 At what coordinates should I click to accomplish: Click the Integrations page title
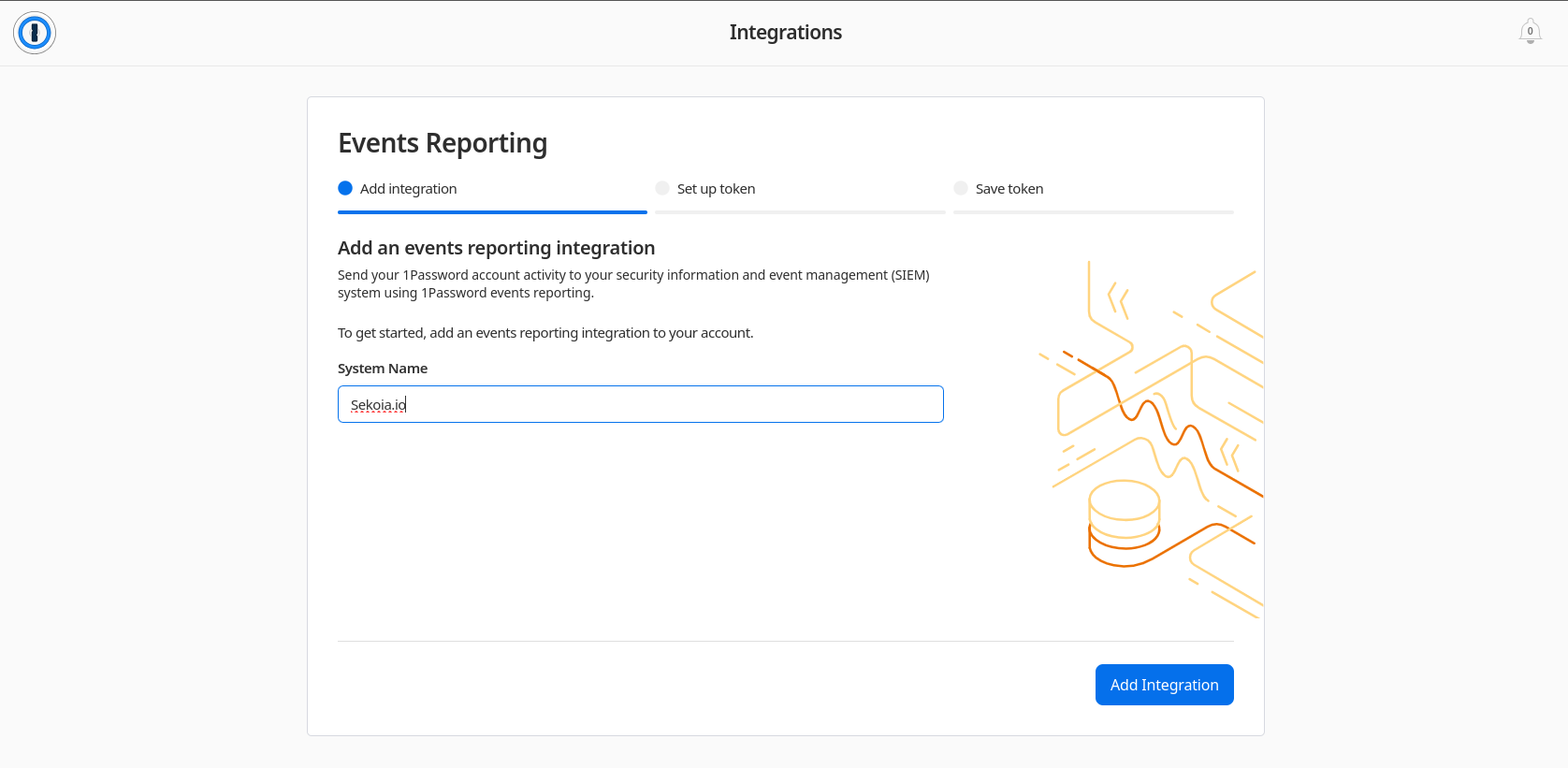pyautogui.click(x=785, y=33)
